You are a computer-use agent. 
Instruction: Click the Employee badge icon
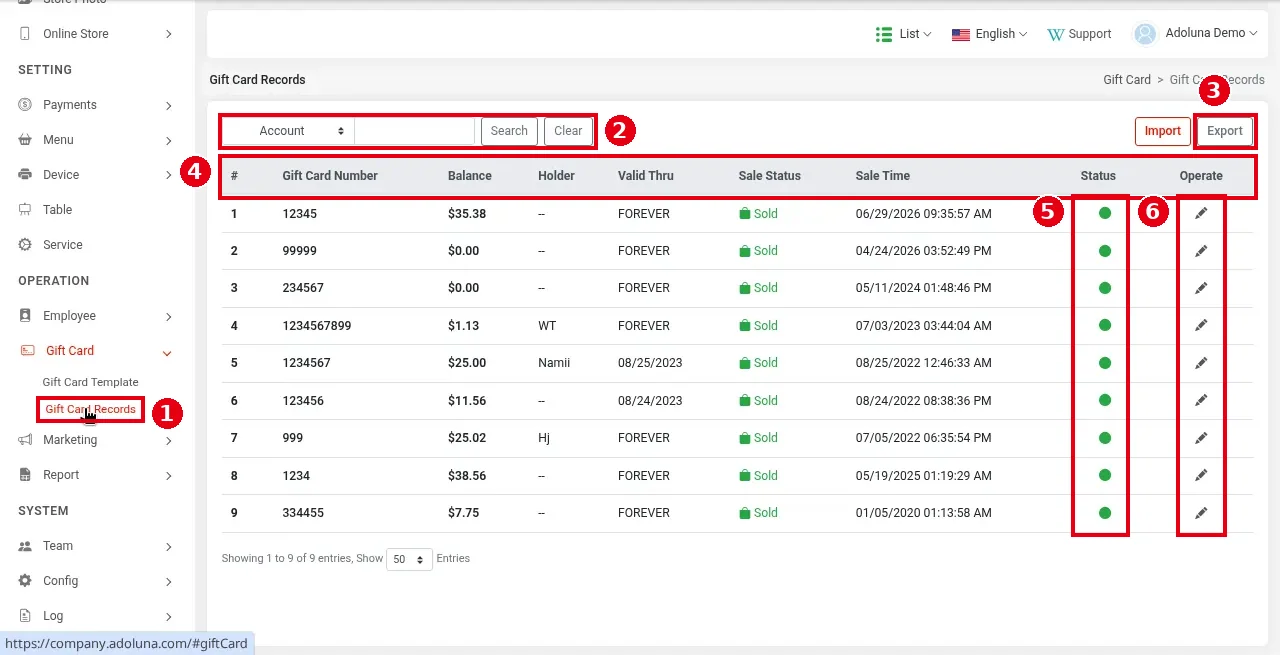click(25, 316)
